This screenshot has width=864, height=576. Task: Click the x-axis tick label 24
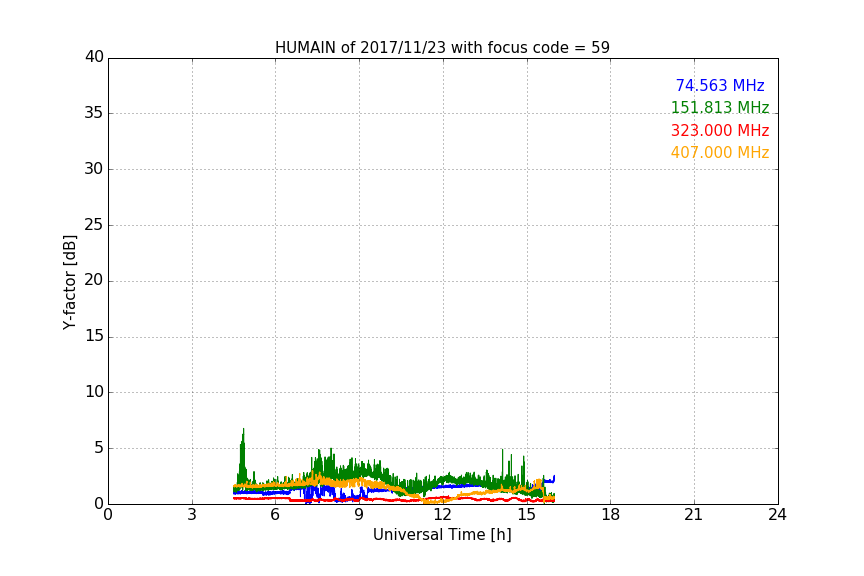pyautogui.click(x=777, y=515)
